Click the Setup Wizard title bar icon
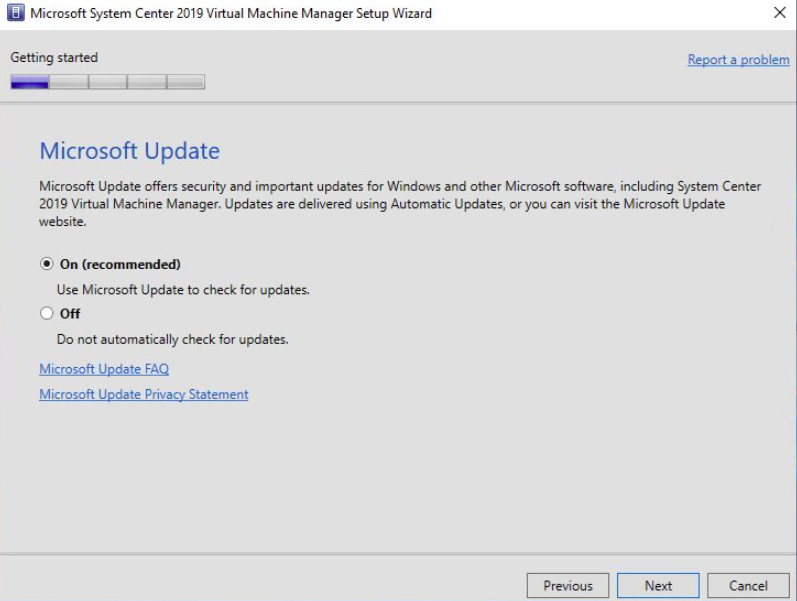This screenshot has height=601, width=797. pyautogui.click(x=15, y=13)
